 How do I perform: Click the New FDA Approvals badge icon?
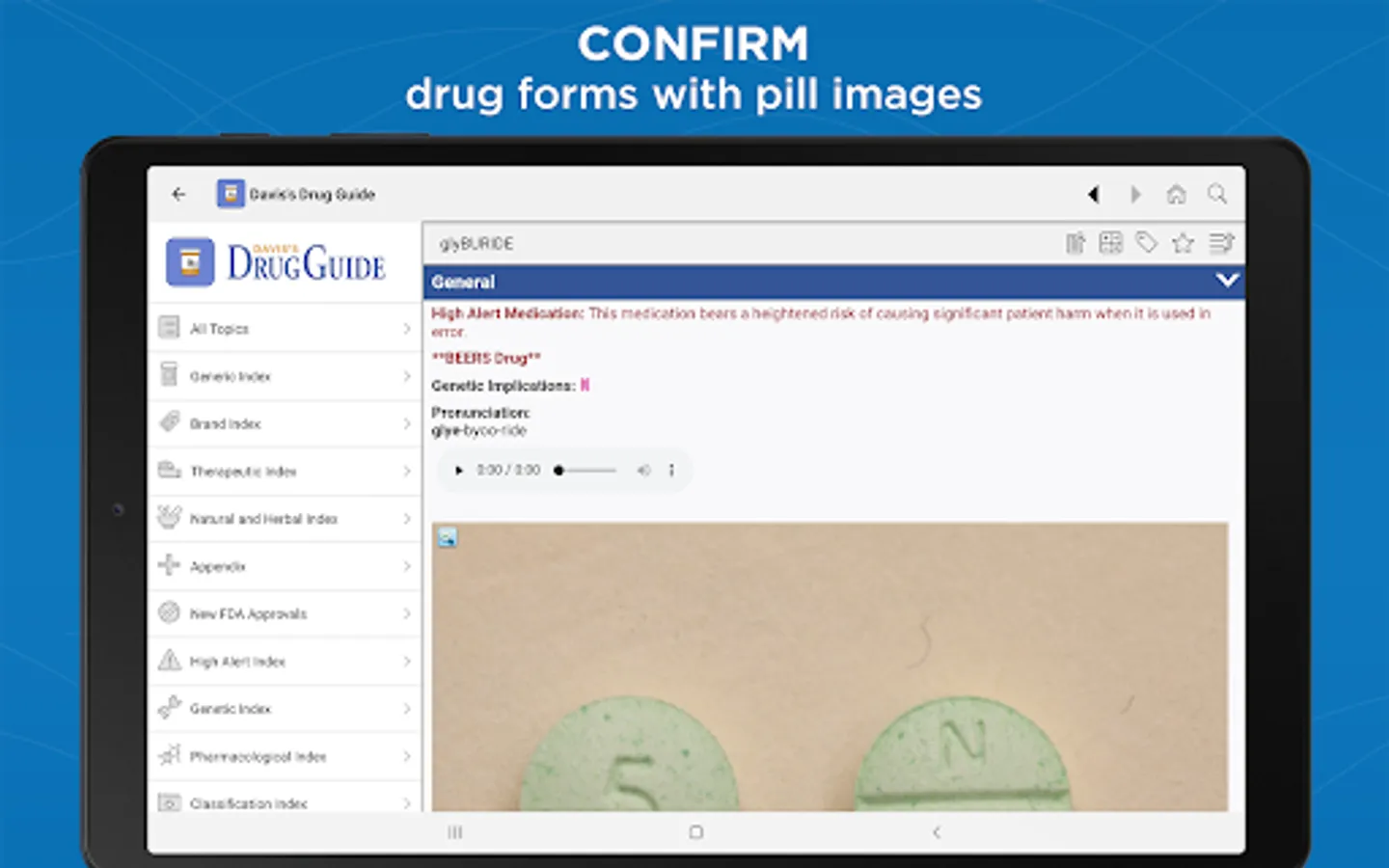[x=169, y=611]
